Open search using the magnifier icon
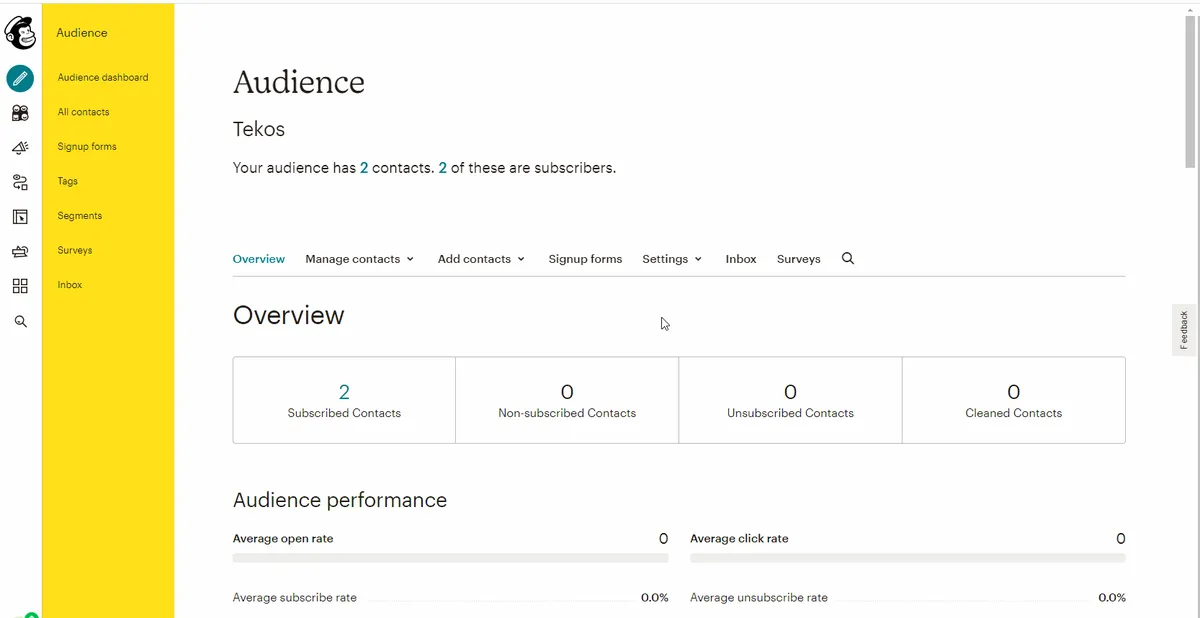Screen dimensions: 1200x618 tap(20, 321)
